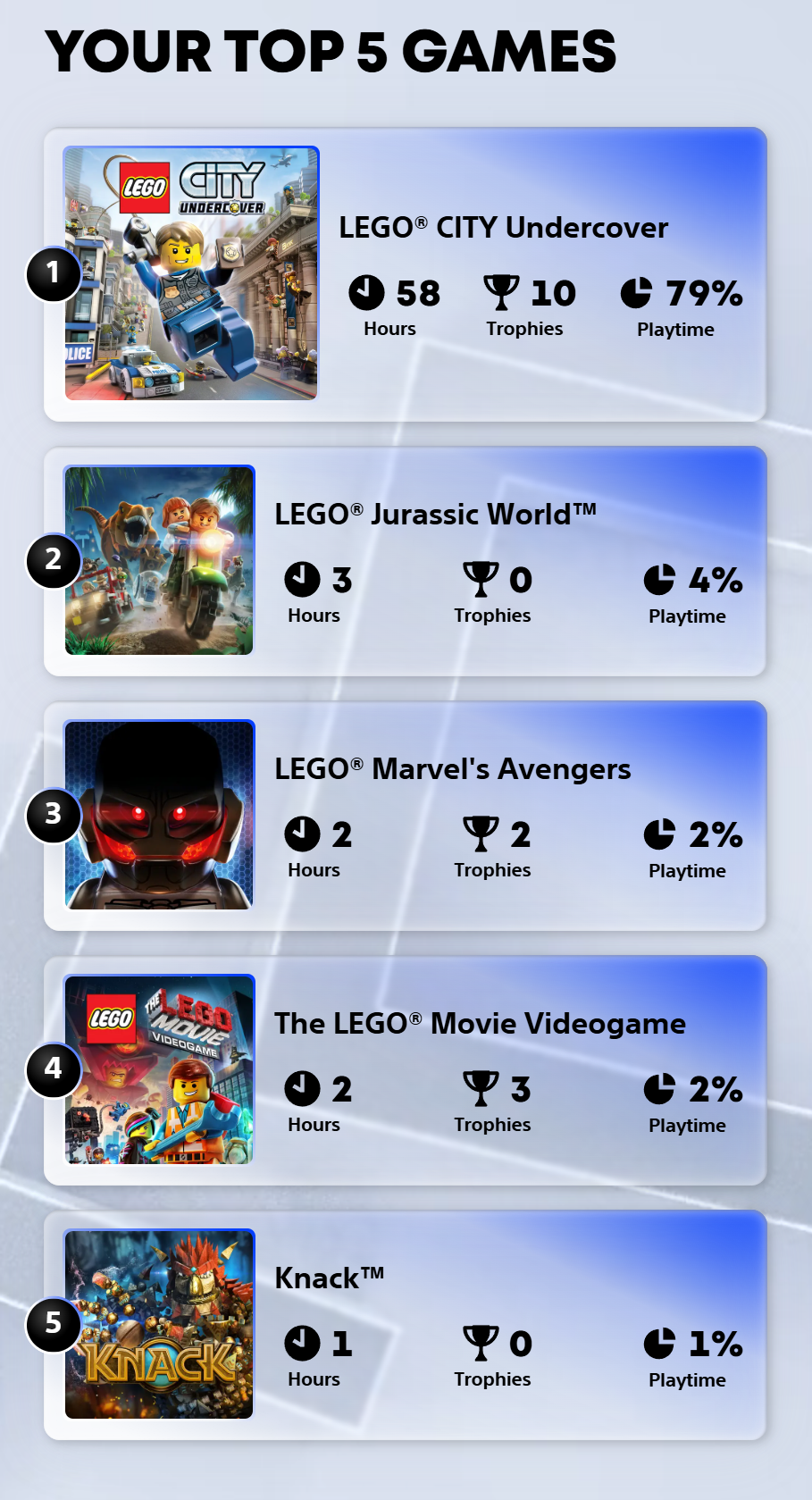Screen dimensions: 812x1500
Task: Click the playtime pie icon for Knack
Action: point(659,1343)
